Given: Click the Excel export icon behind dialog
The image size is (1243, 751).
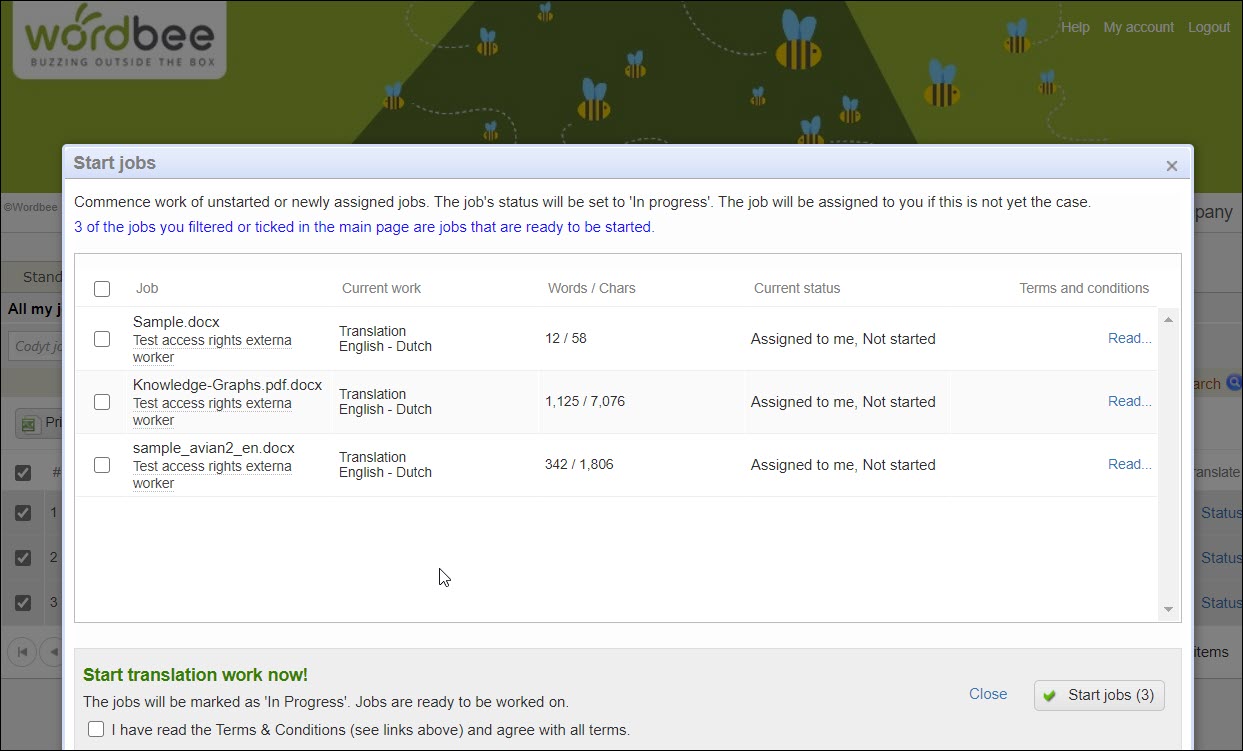Looking at the screenshot, I should point(30,423).
